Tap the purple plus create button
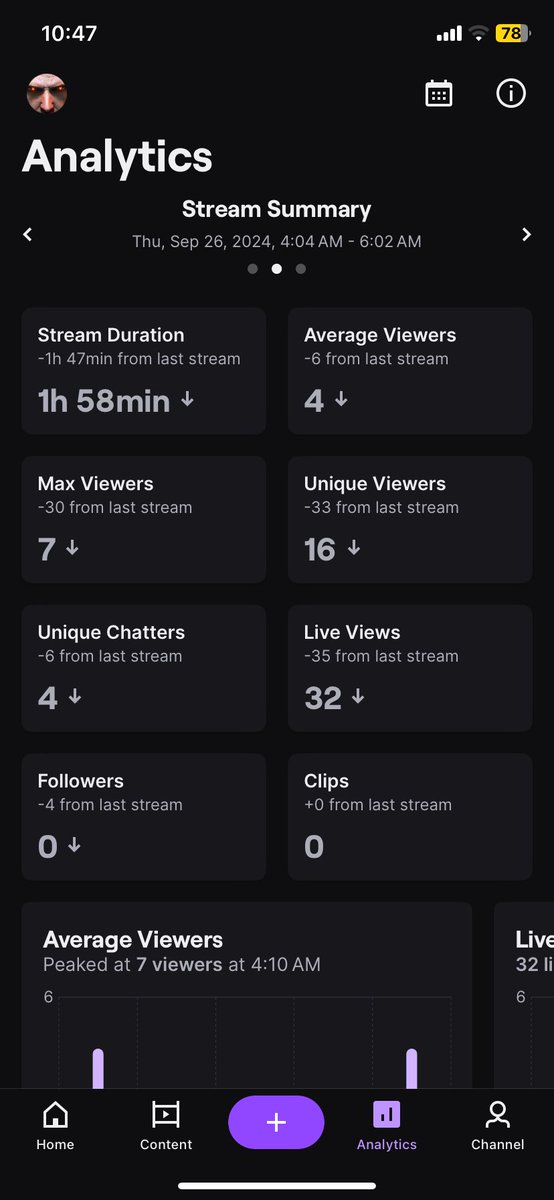The image size is (554, 1200). point(276,1122)
